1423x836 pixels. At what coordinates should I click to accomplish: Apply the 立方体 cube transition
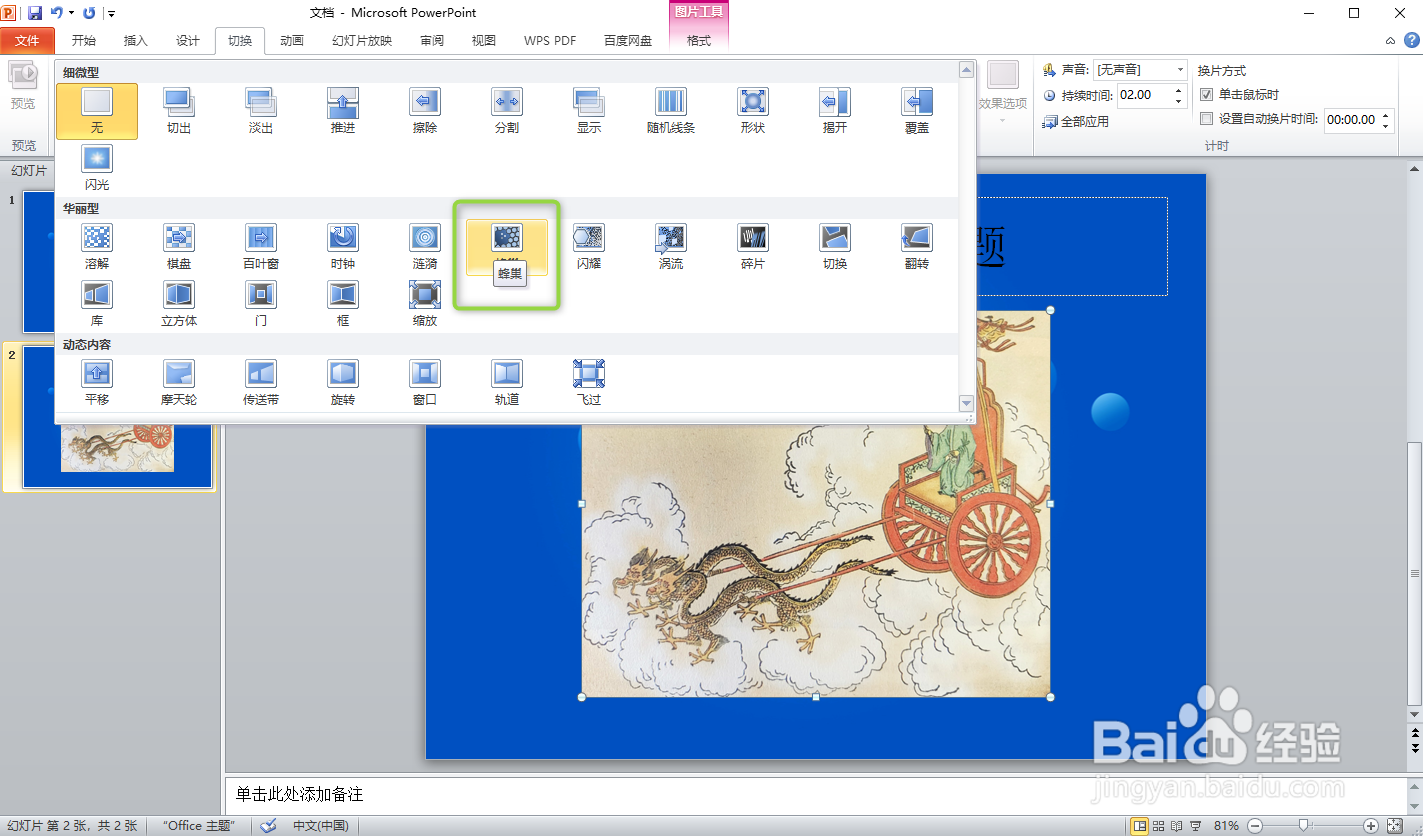click(x=179, y=304)
